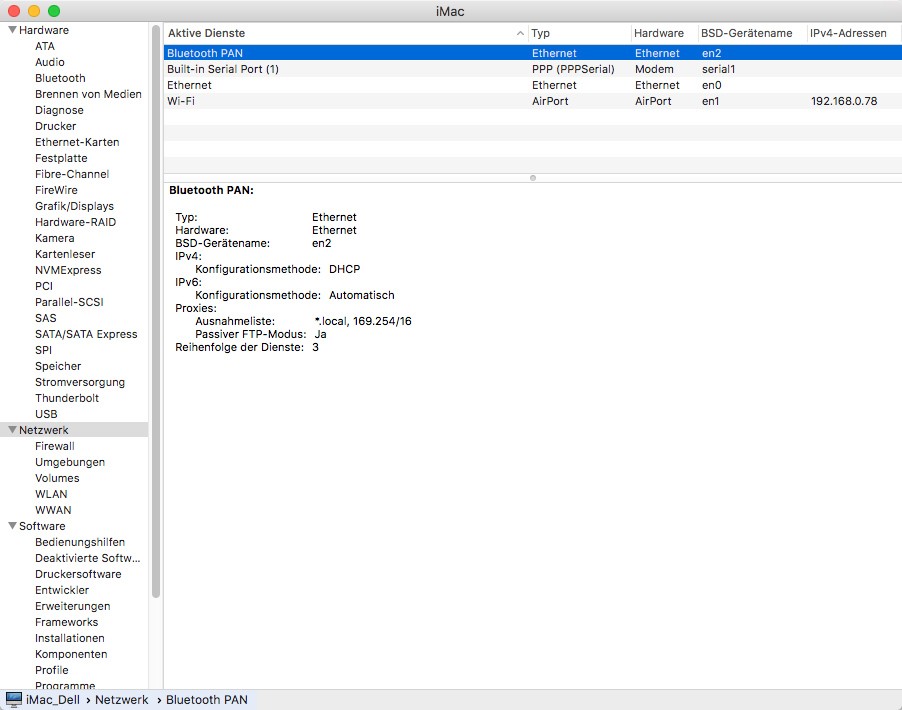Select Thunderbolt in the sidebar
This screenshot has width=902, height=710.
tap(67, 398)
